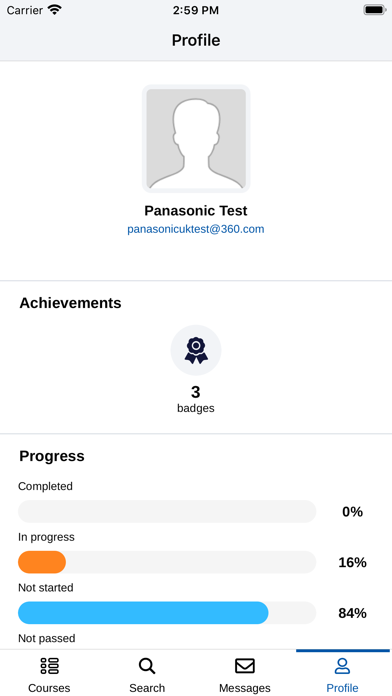Viewport: 392px width, 696px height.
Task: Switch to the Messages tab label
Action: (245, 688)
